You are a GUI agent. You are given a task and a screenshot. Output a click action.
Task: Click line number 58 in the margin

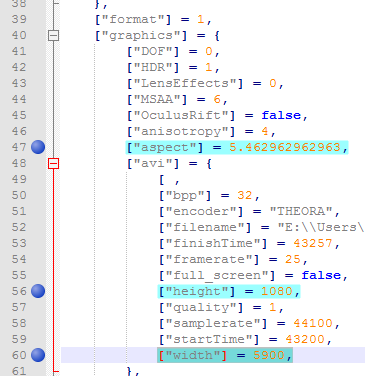(19, 323)
